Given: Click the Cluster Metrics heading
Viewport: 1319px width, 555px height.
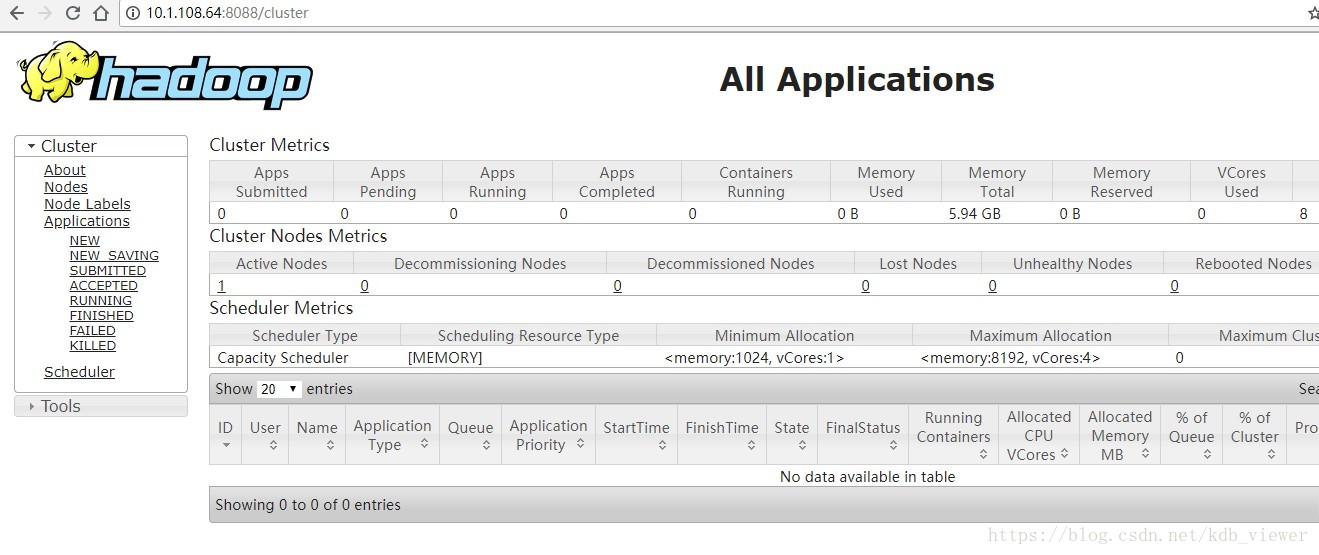Looking at the screenshot, I should point(270,145).
